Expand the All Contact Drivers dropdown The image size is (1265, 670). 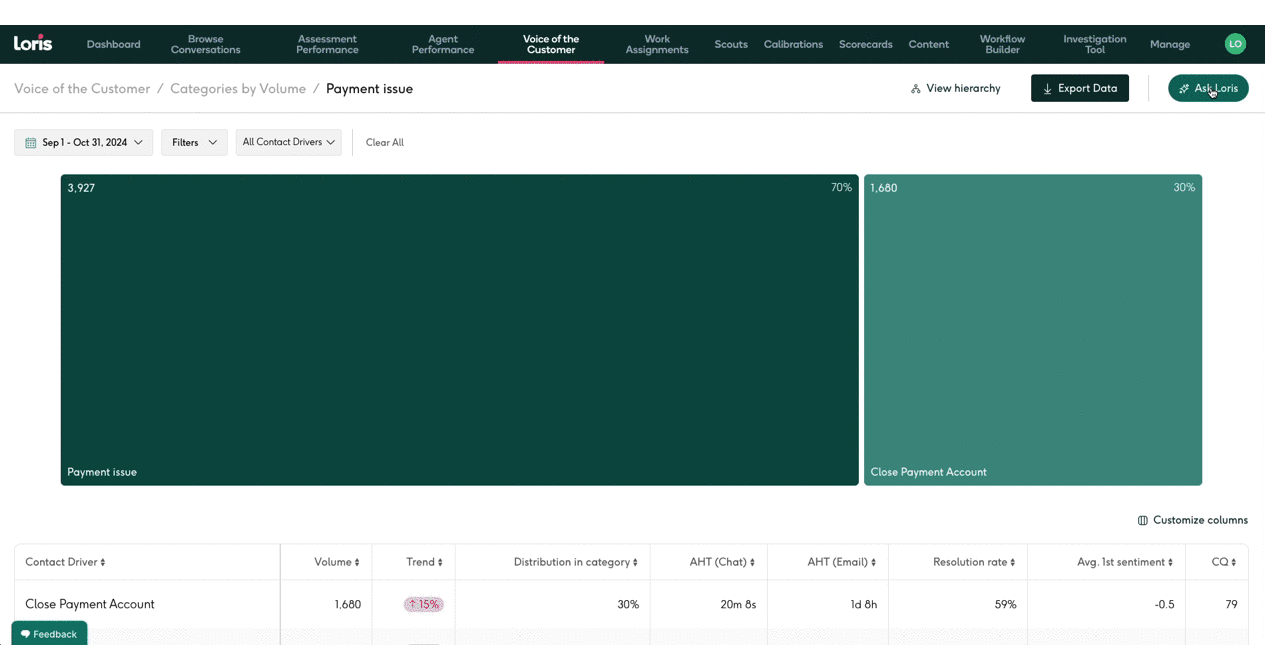click(x=288, y=143)
